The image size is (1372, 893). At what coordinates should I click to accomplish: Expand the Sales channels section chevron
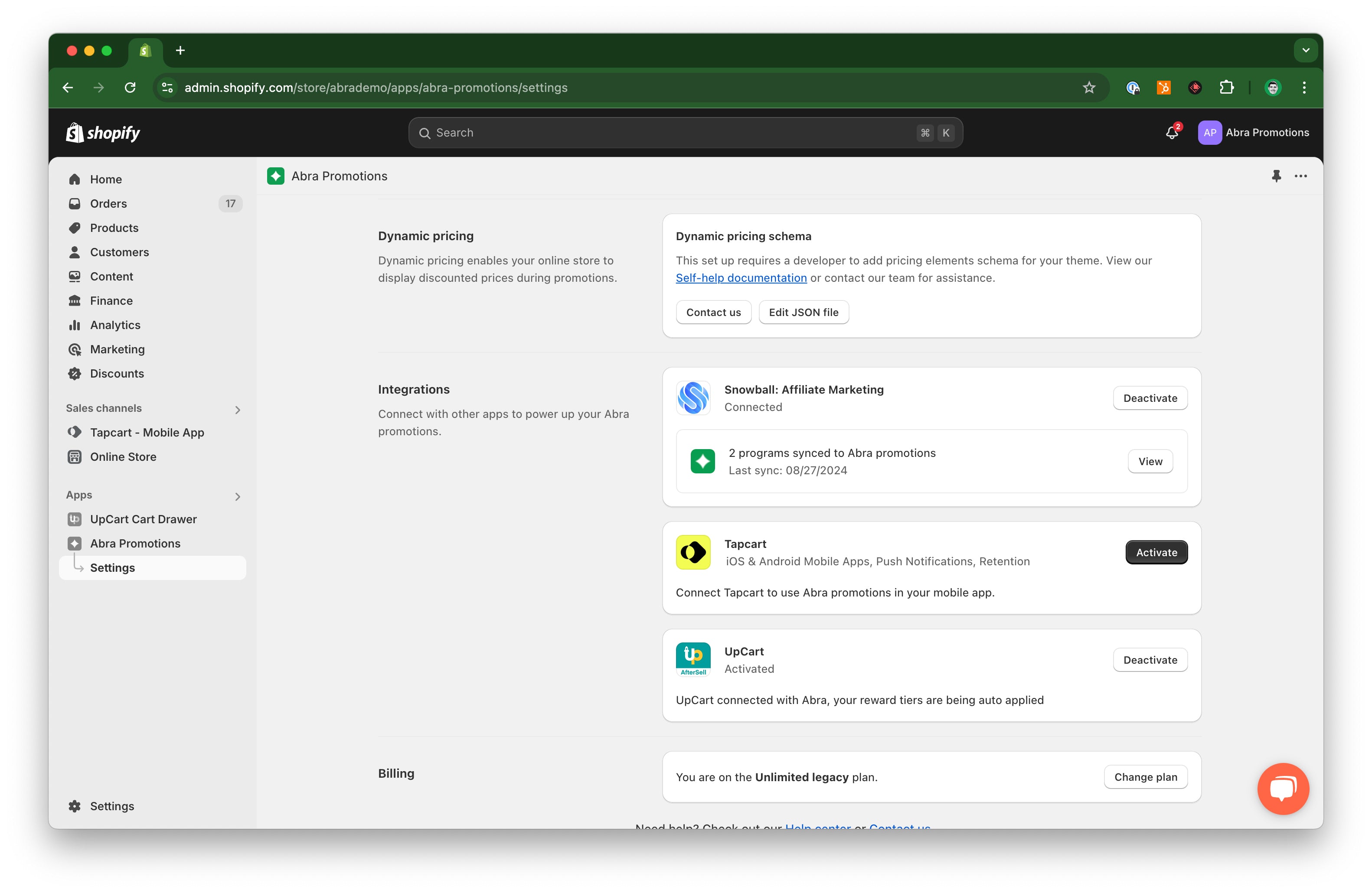coord(238,410)
